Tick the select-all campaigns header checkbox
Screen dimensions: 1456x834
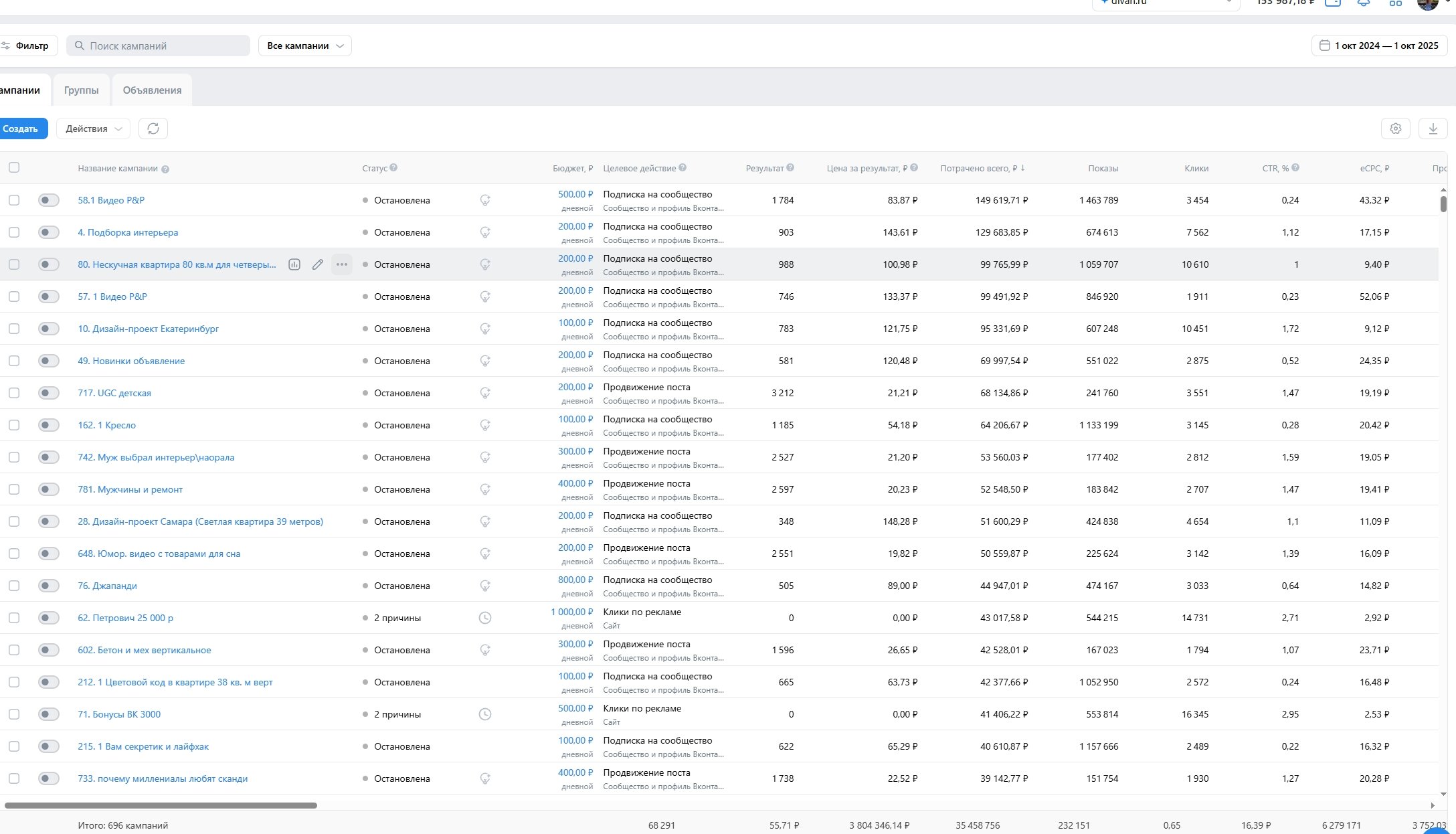(14, 168)
